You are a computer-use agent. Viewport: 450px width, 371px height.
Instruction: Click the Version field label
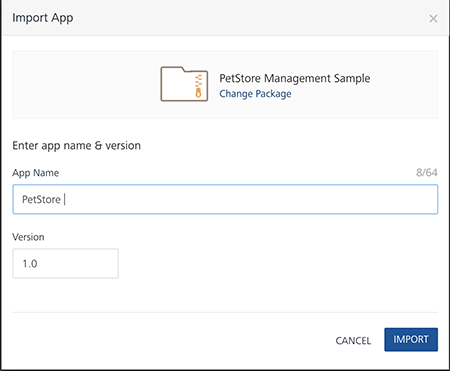28,237
